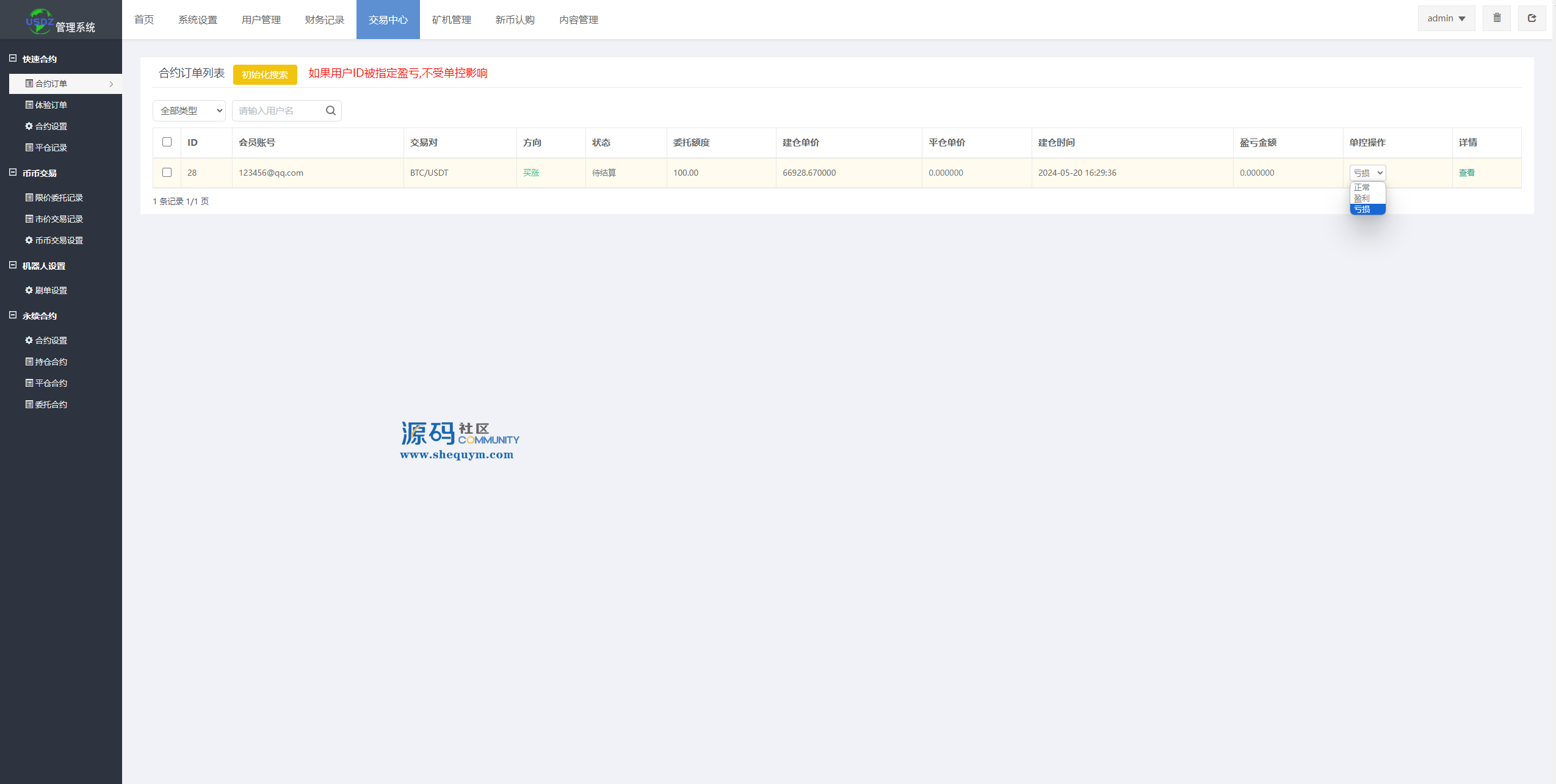Open 持仓合约 in sidebar
Viewport: 1556px width, 784px height.
46,362
